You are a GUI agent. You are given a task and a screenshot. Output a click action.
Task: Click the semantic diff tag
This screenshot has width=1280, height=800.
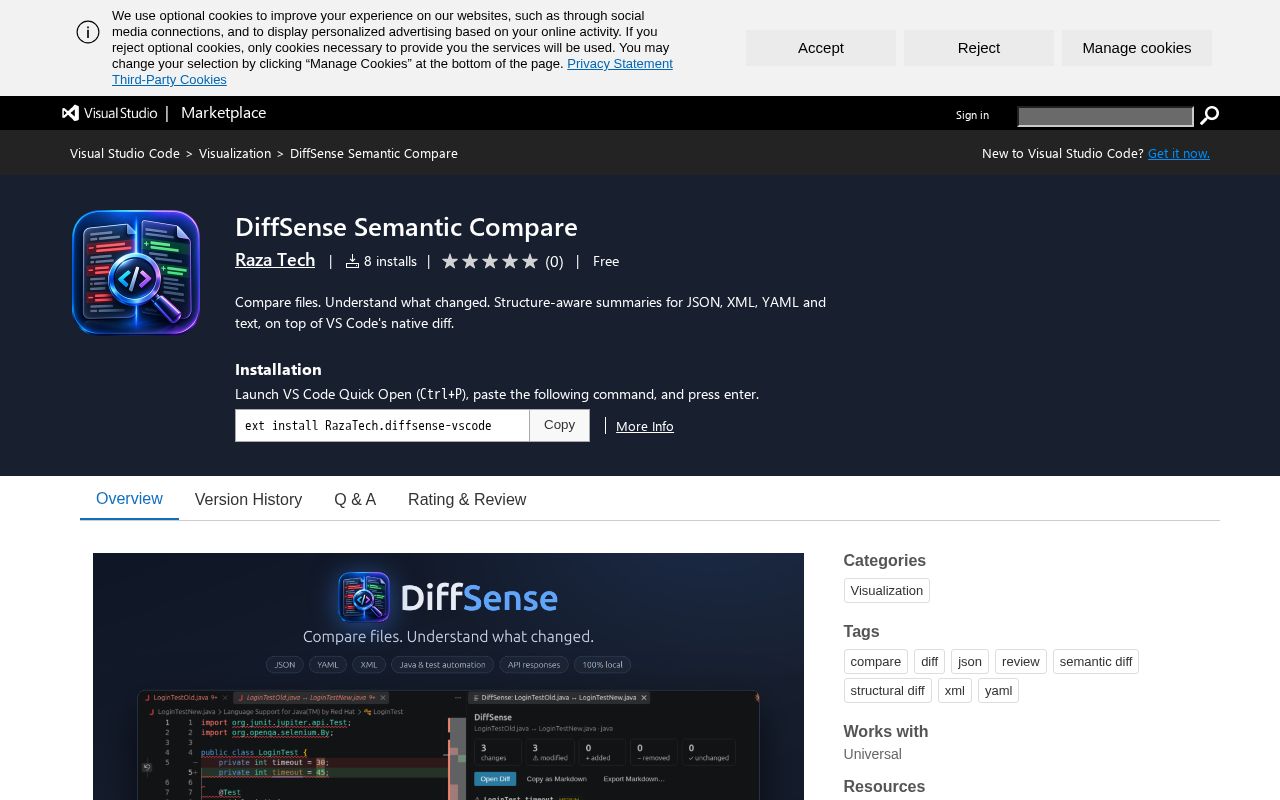(1096, 662)
